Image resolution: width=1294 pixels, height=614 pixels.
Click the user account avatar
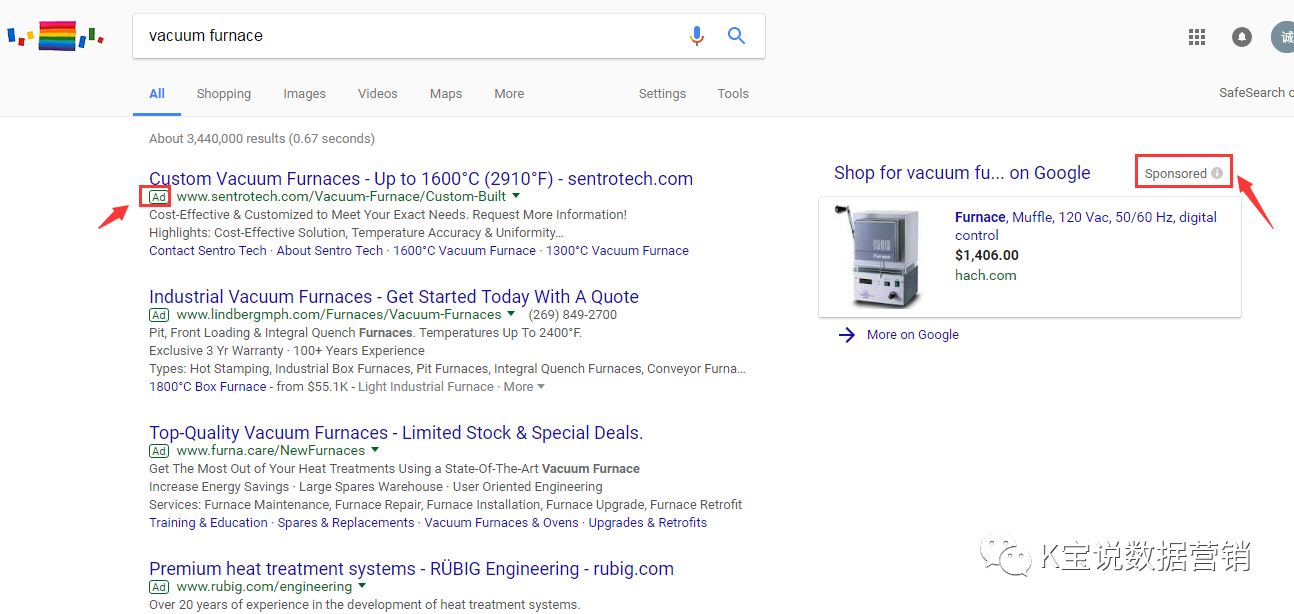(1283, 37)
